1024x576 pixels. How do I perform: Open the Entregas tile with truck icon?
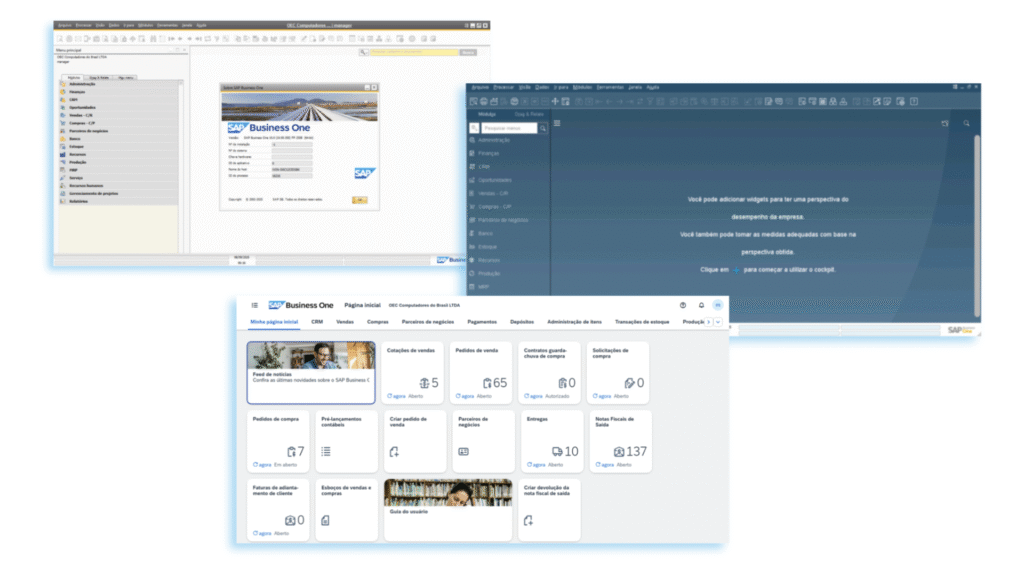coord(552,441)
